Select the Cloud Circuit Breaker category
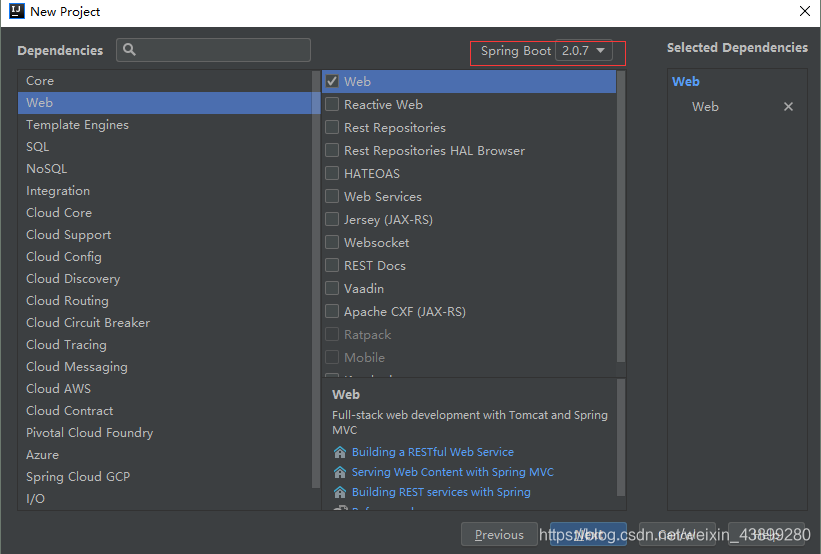The height and width of the screenshot is (554, 821). click(x=165, y=323)
